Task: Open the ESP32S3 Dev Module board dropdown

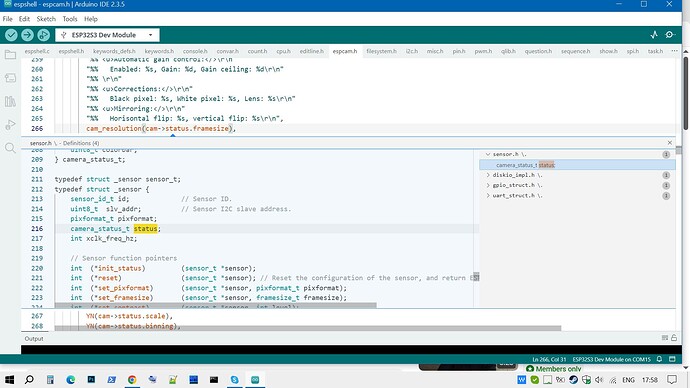Action: click(x=107, y=35)
